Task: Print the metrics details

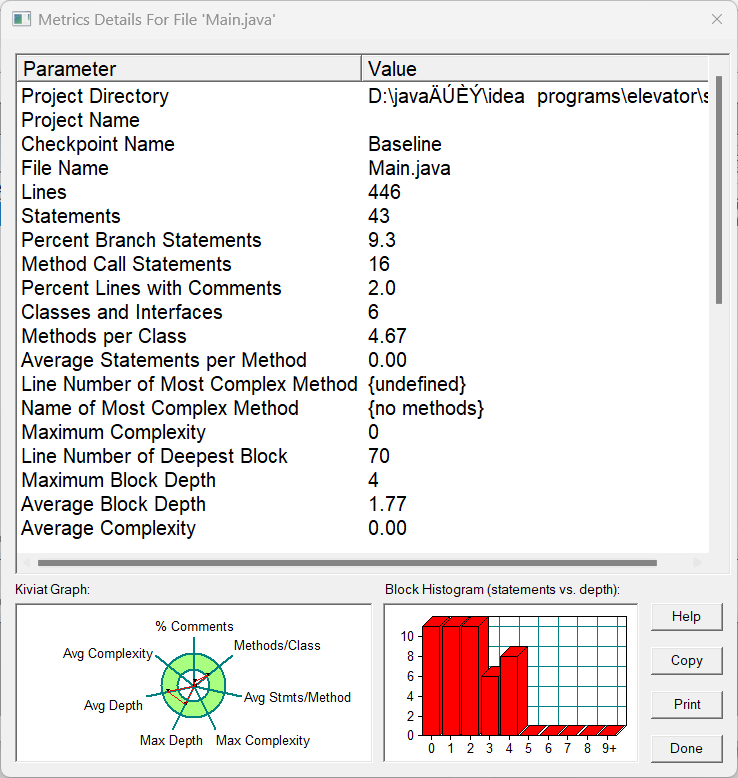Action: (686, 705)
